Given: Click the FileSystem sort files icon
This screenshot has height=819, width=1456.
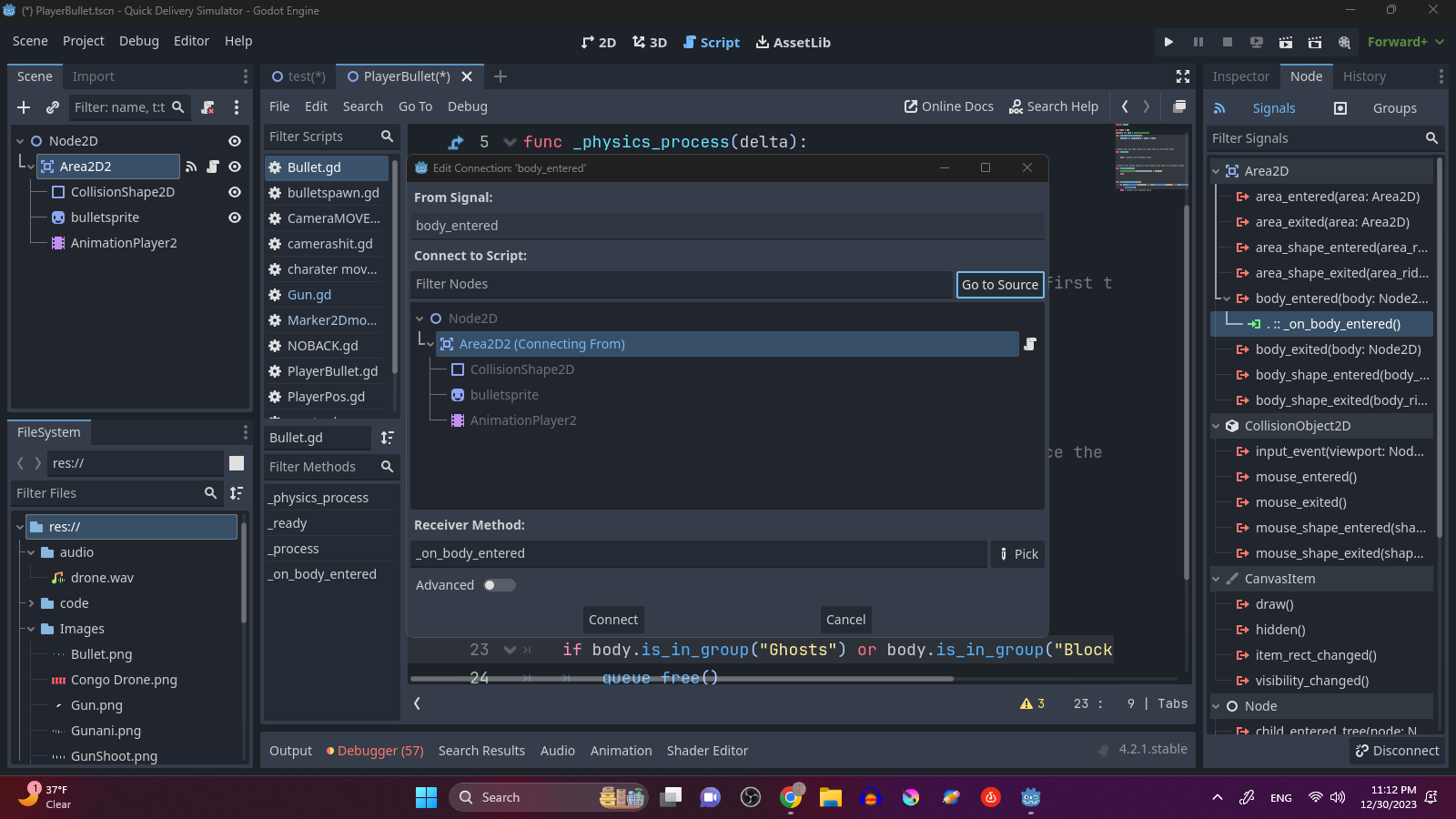Looking at the screenshot, I should pos(237,493).
